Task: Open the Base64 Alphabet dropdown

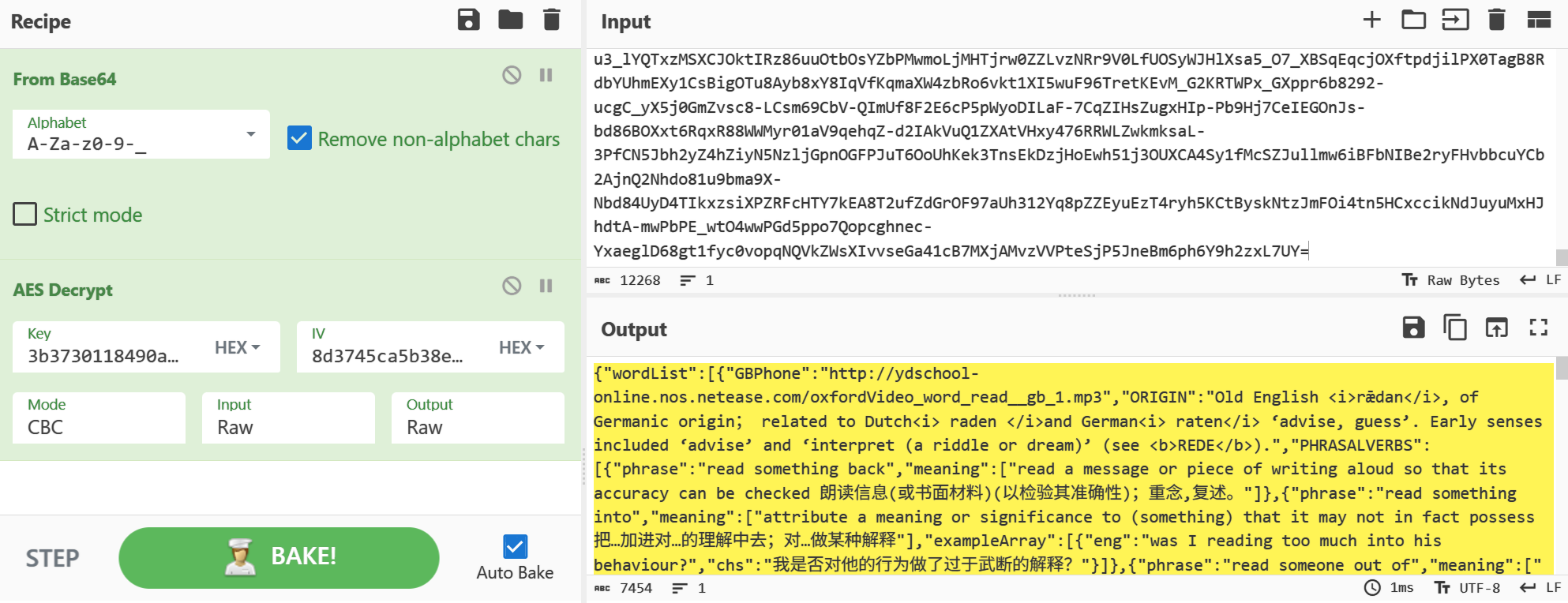Action: click(x=250, y=134)
